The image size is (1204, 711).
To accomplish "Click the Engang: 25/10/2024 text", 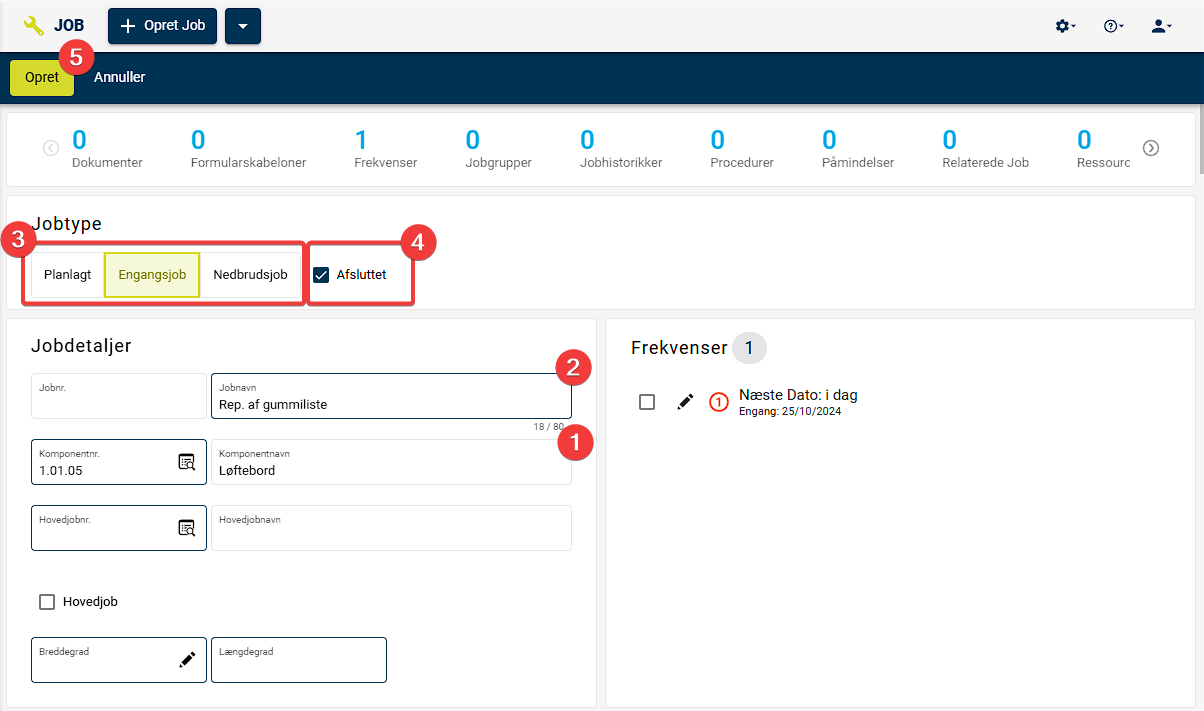I will pos(790,411).
